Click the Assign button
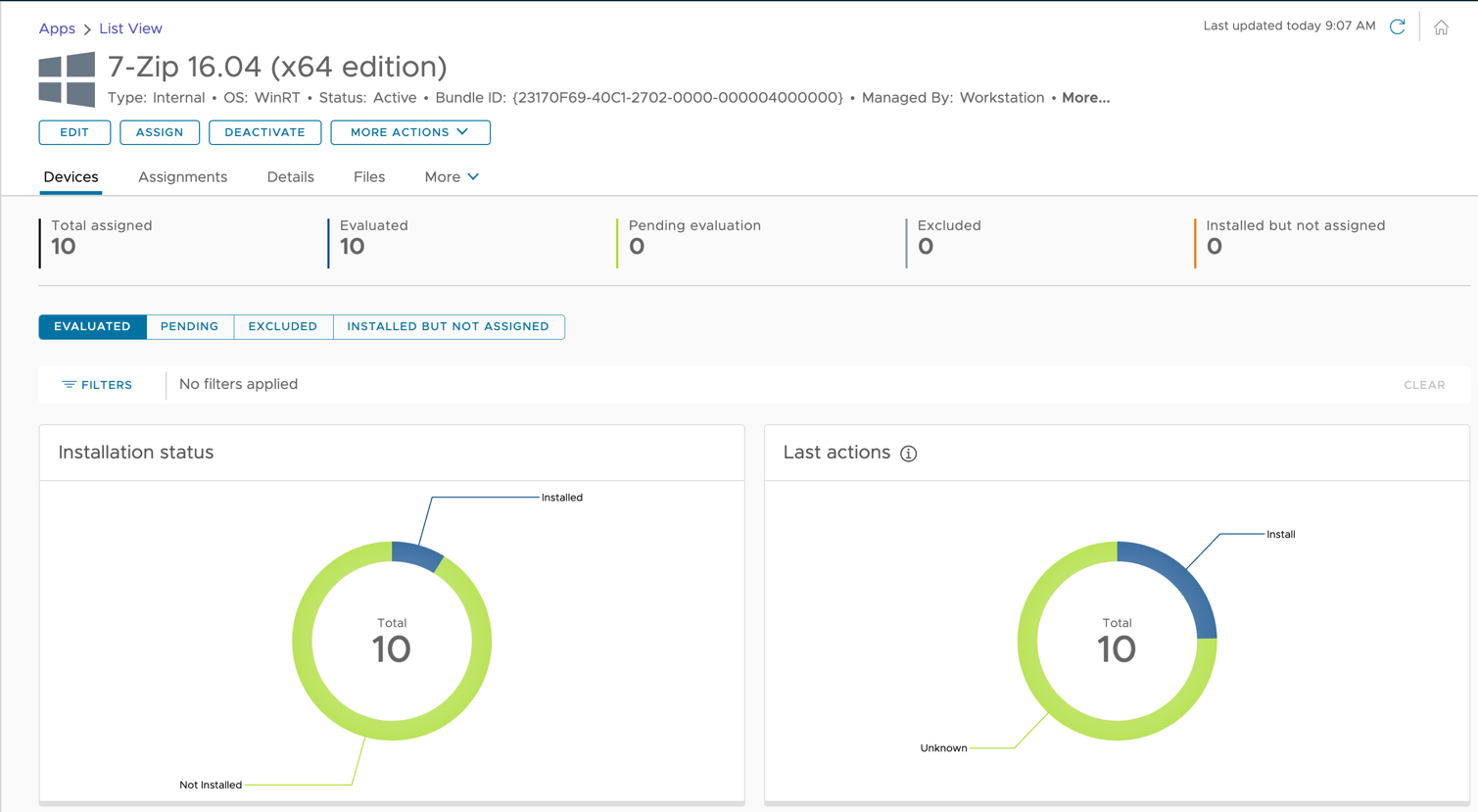The image size is (1478, 812). 160,132
